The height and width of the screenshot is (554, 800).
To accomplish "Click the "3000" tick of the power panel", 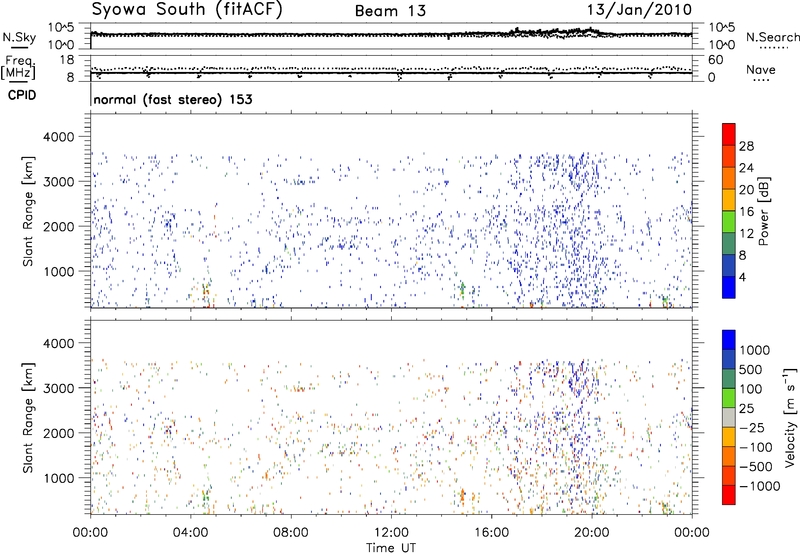I will click(x=59, y=182).
